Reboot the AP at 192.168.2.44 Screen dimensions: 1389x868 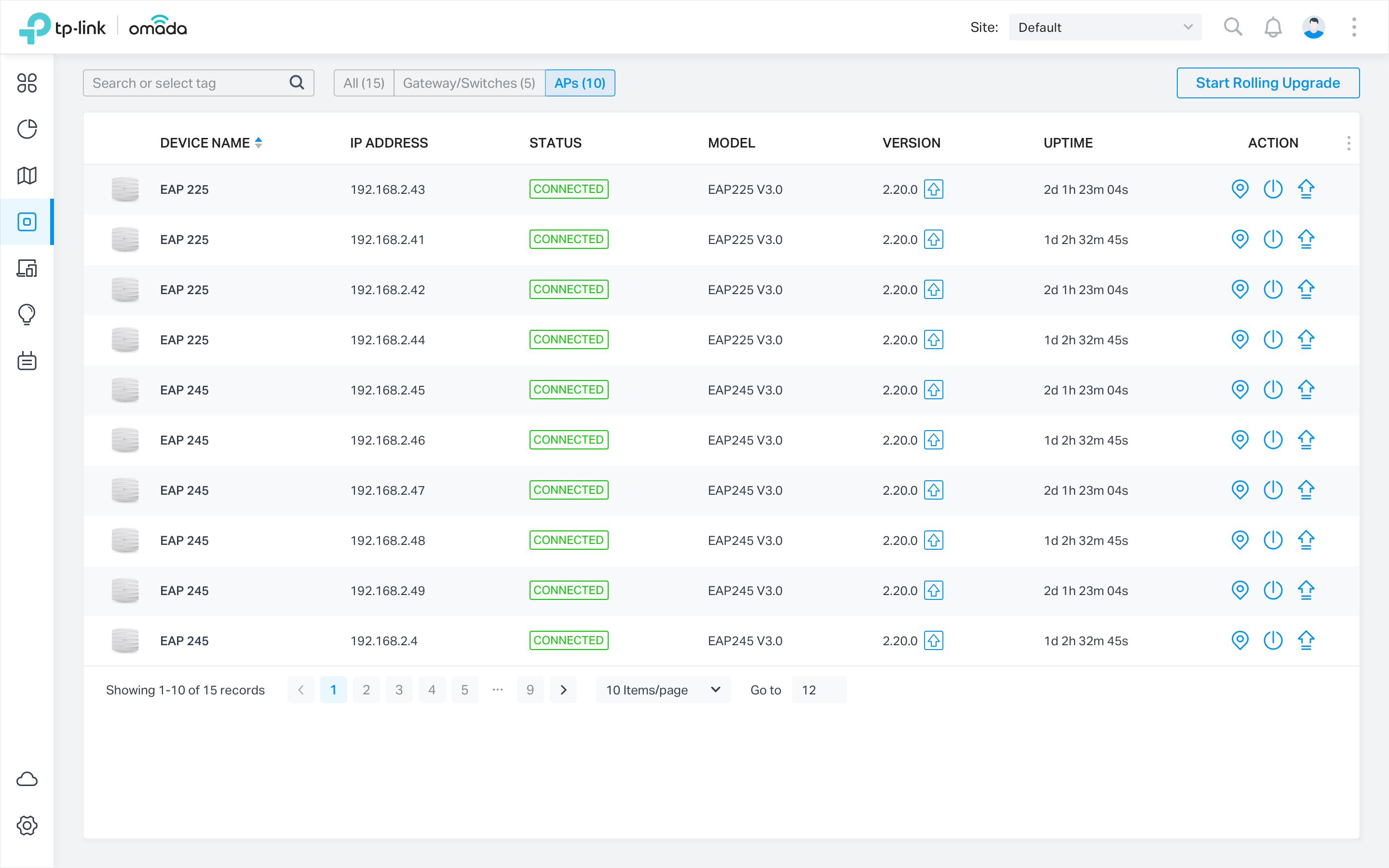coord(1273,339)
